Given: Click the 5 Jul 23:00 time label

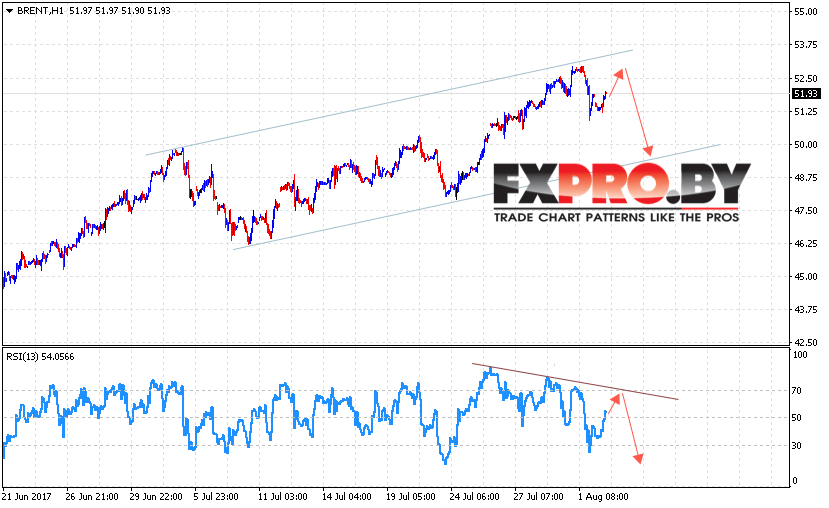Looking at the screenshot, I should tap(216, 497).
